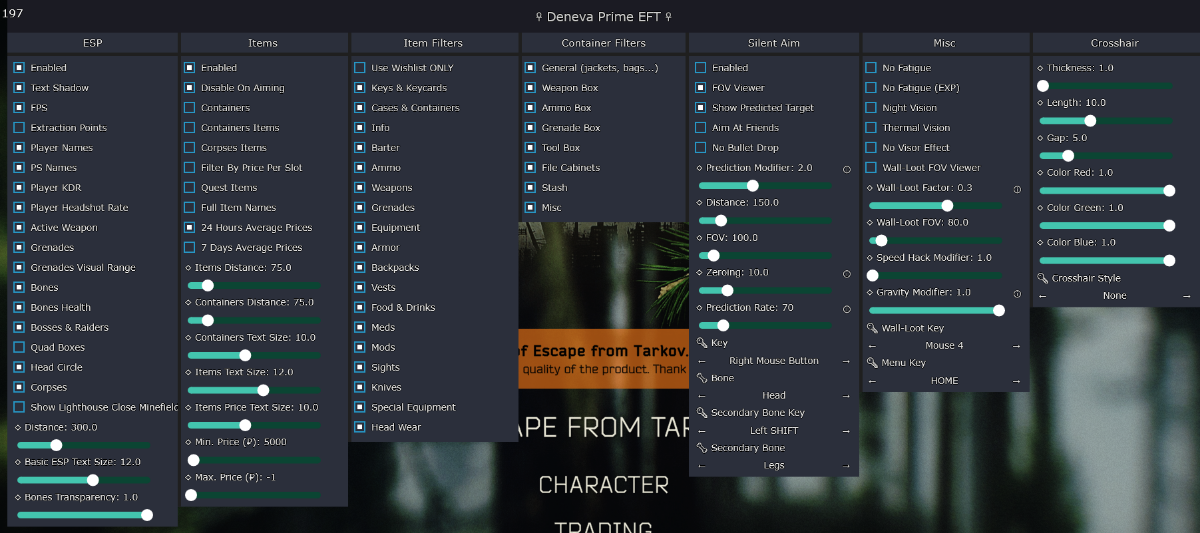The height and width of the screenshot is (533, 1200).
Task: Click the icon beside Crosshair Style
Action: 1042,278
